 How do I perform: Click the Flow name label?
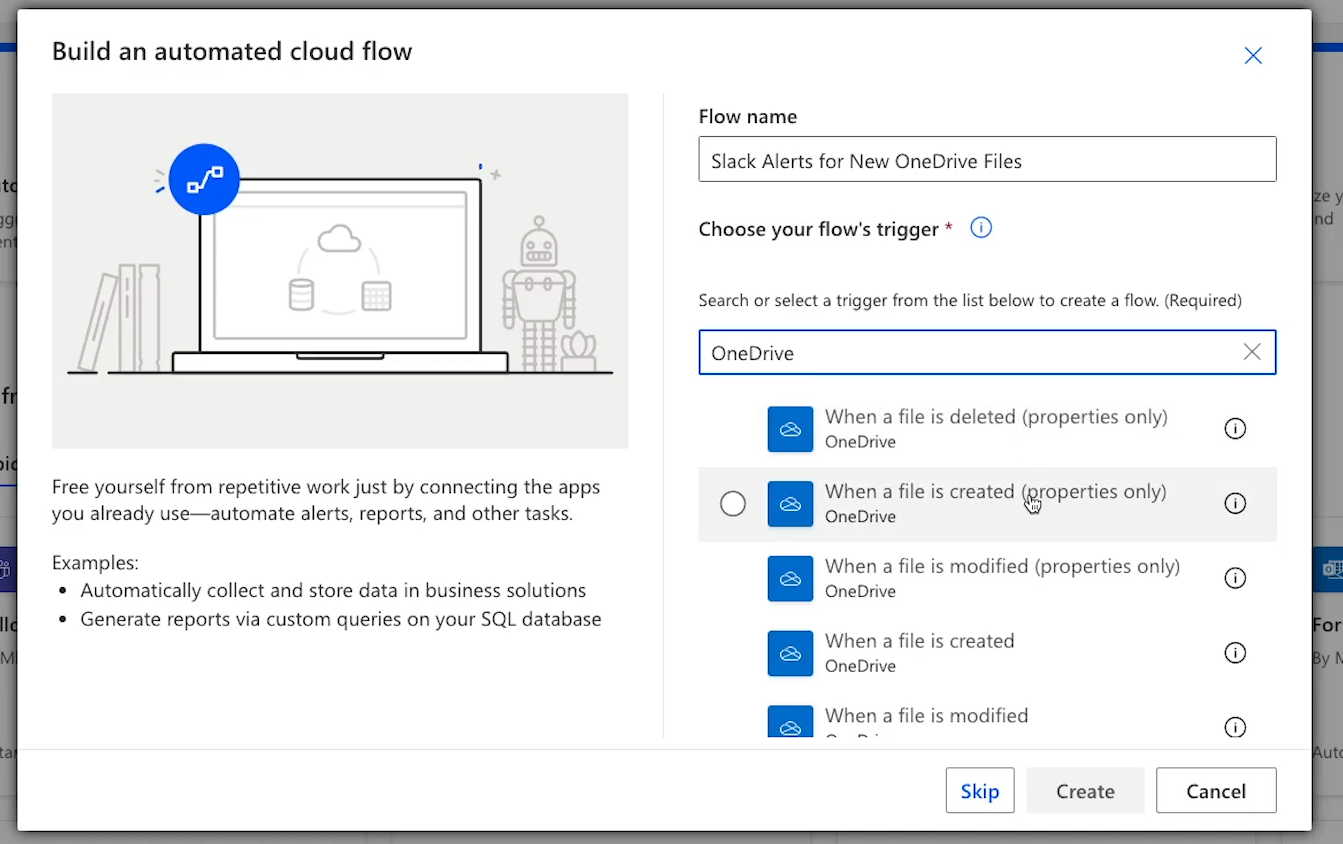pyautogui.click(x=748, y=116)
